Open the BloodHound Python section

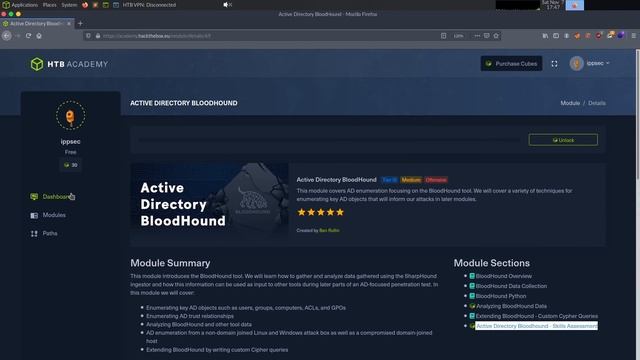click(501, 296)
